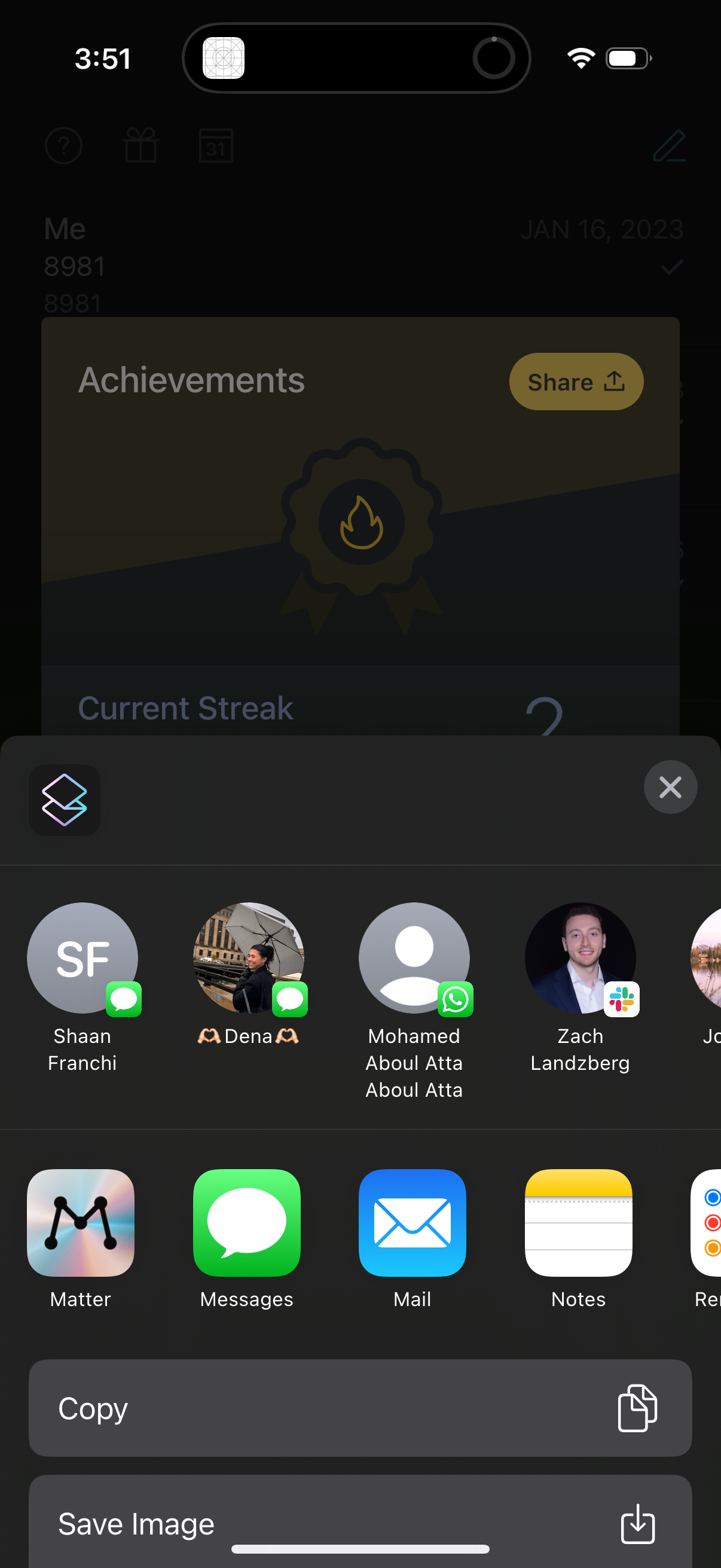The height and width of the screenshot is (1568, 721).
Task: Open the gift icon
Action: [140, 145]
